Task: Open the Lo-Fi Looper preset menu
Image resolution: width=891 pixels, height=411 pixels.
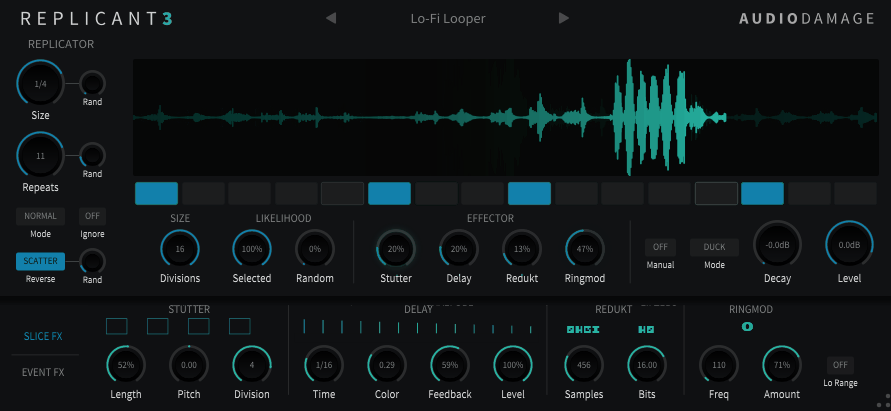Action: point(448,19)
